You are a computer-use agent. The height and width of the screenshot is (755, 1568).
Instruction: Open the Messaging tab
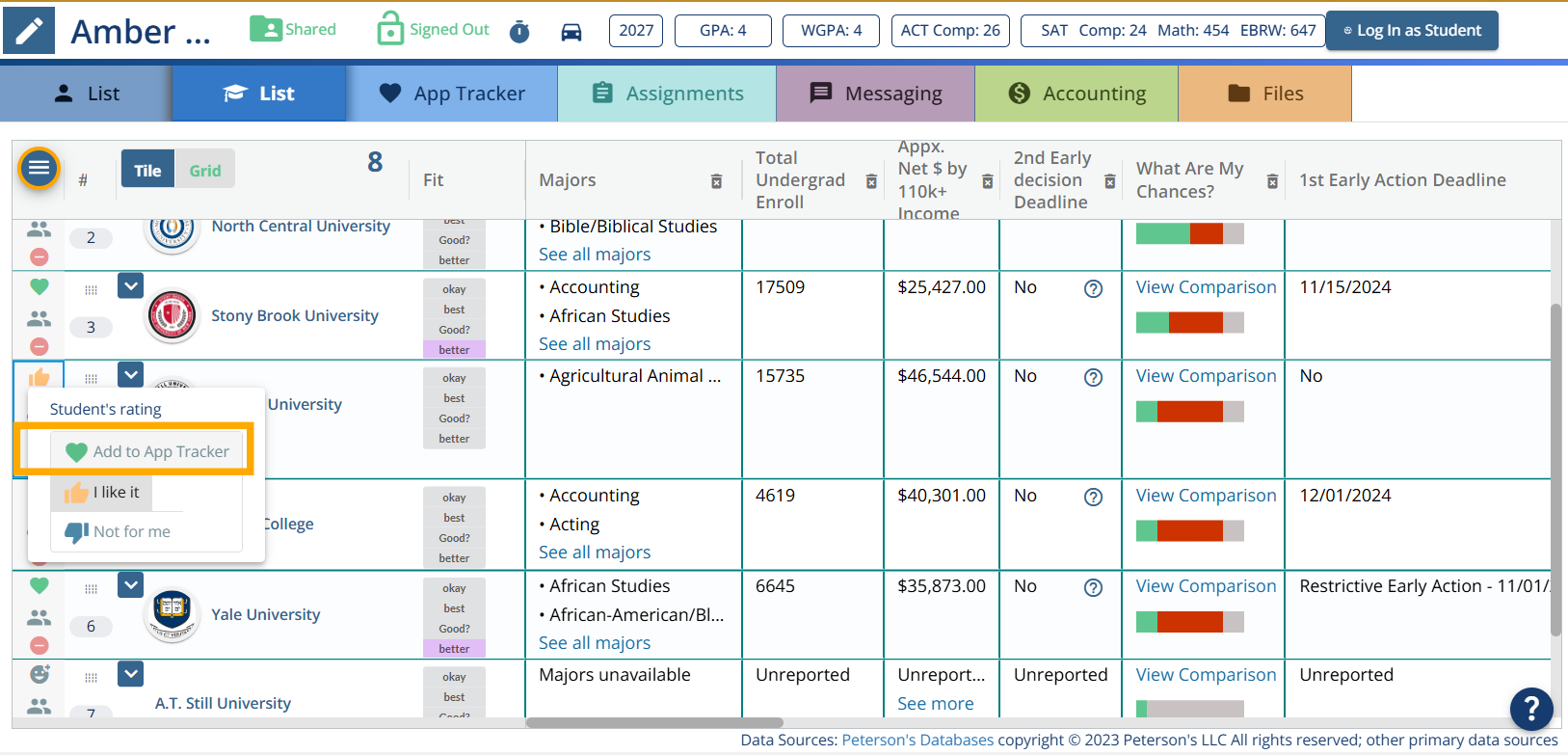click(x=875, y=94)
